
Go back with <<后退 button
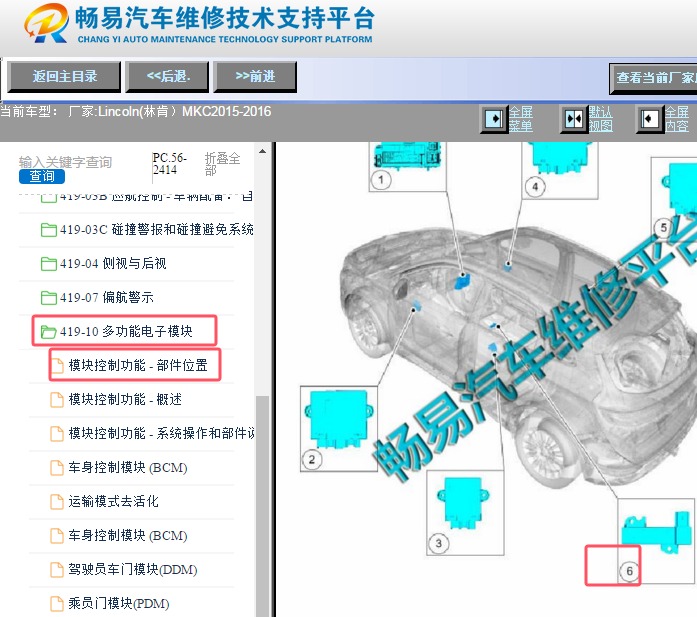168,76
